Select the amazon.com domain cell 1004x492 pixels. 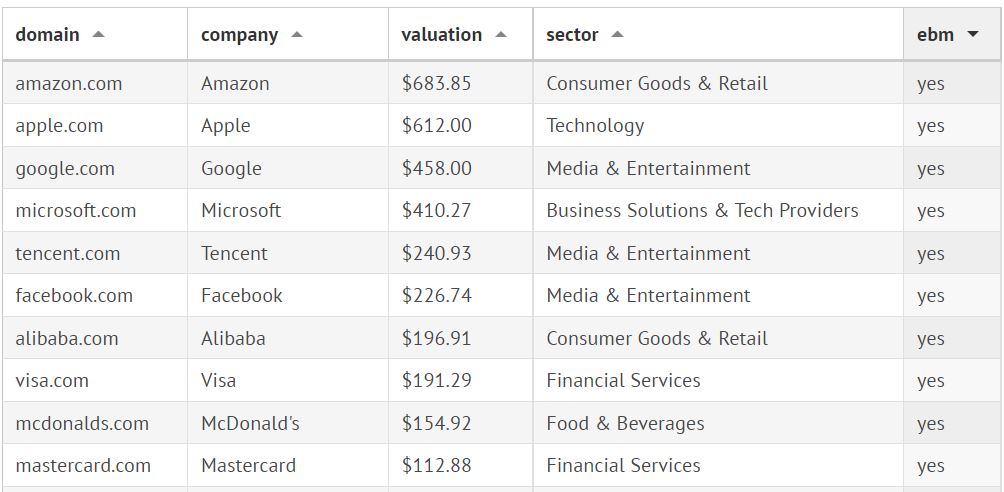pyautogui.click(x=69, y=84)
